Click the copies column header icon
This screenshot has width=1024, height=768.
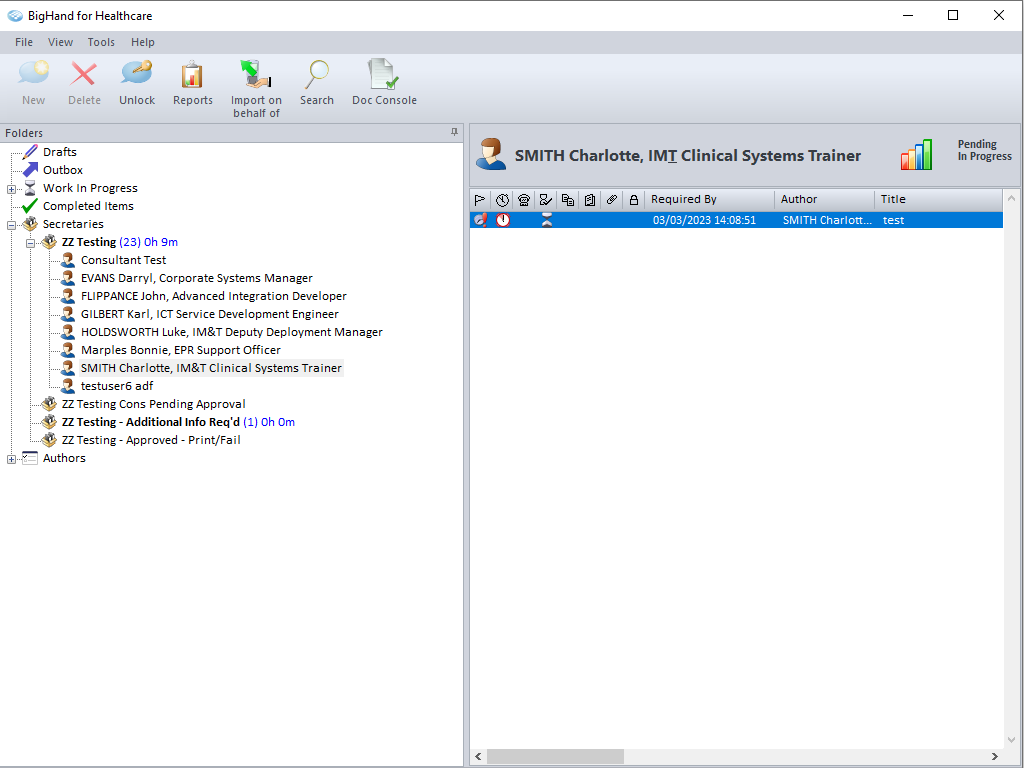tap(568, 200)
